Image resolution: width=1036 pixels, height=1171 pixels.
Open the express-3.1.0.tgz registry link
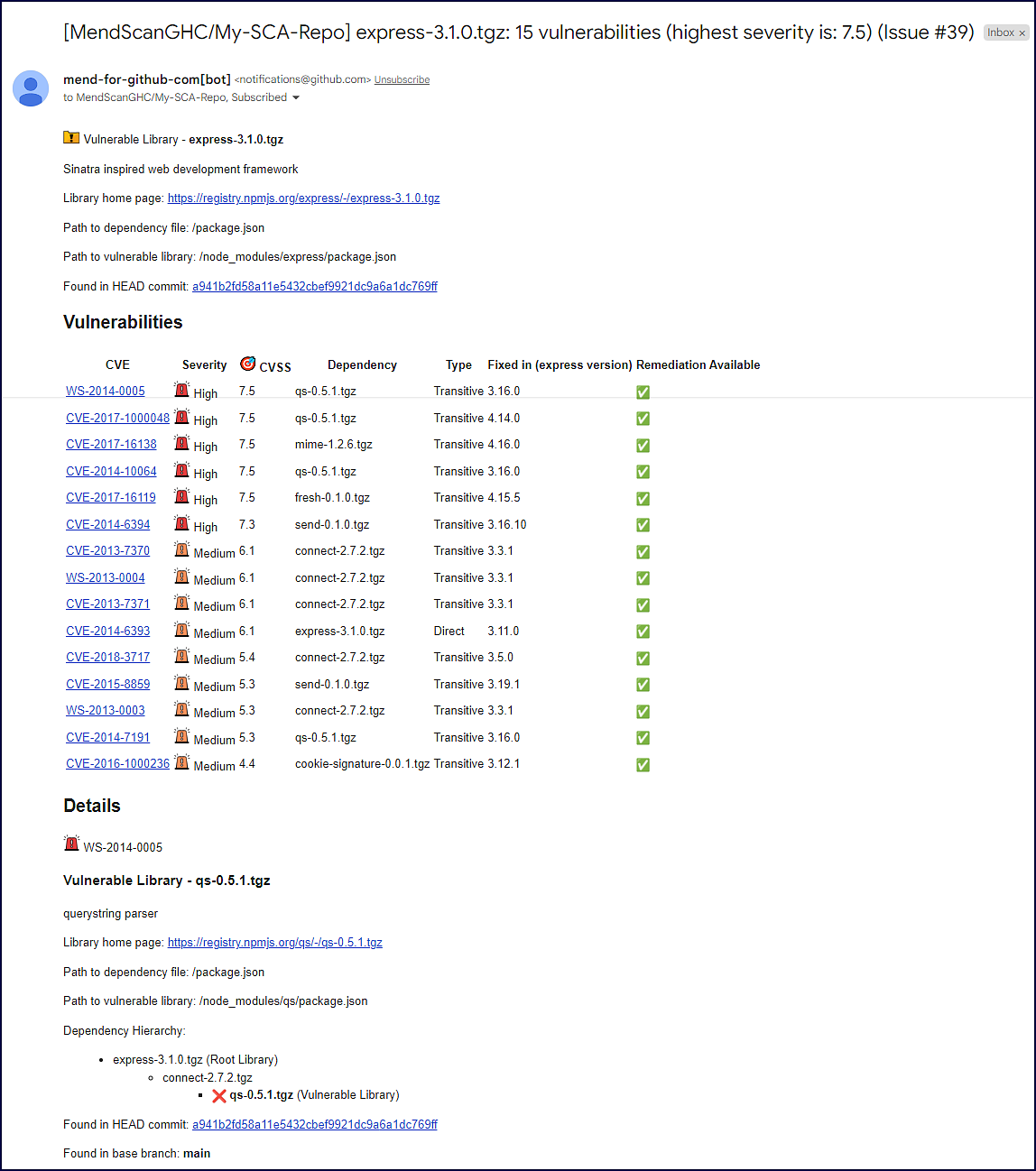[x=303, y=198]
